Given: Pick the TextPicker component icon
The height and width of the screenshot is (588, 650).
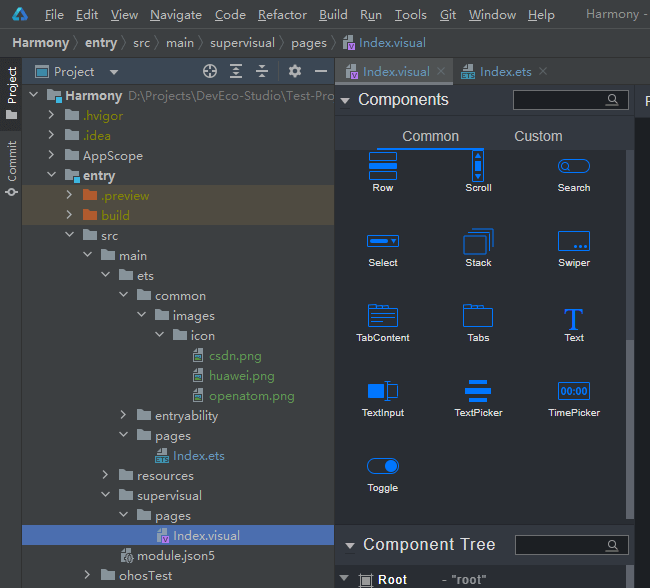Looking at the screenshot, I should click(x=478, y=391).
